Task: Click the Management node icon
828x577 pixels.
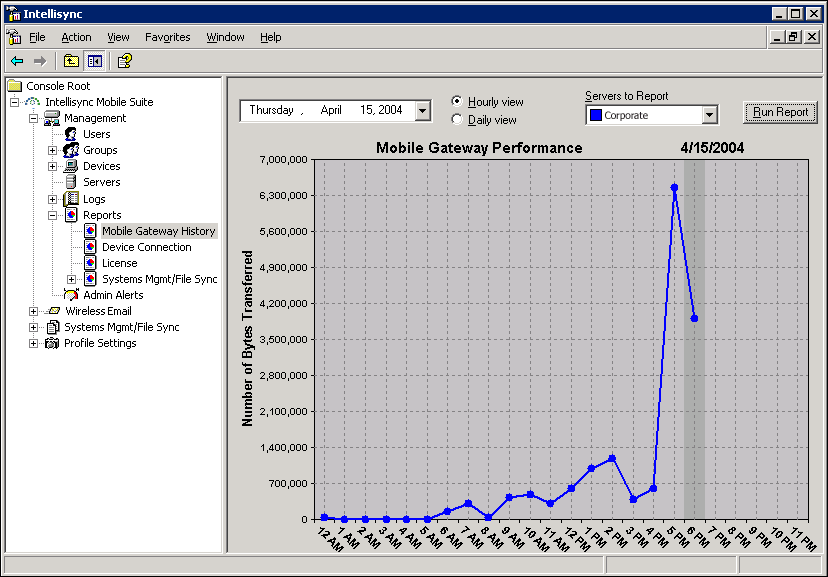Action: [x=52, y=118]
